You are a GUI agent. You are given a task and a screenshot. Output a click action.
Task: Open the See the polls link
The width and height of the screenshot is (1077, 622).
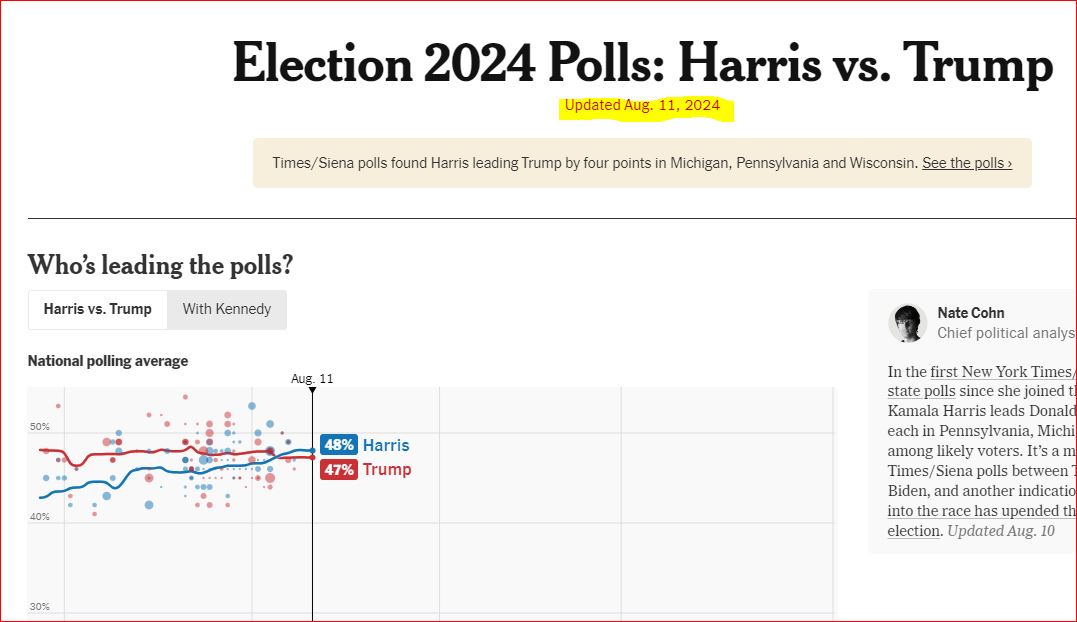click(966, 163)
